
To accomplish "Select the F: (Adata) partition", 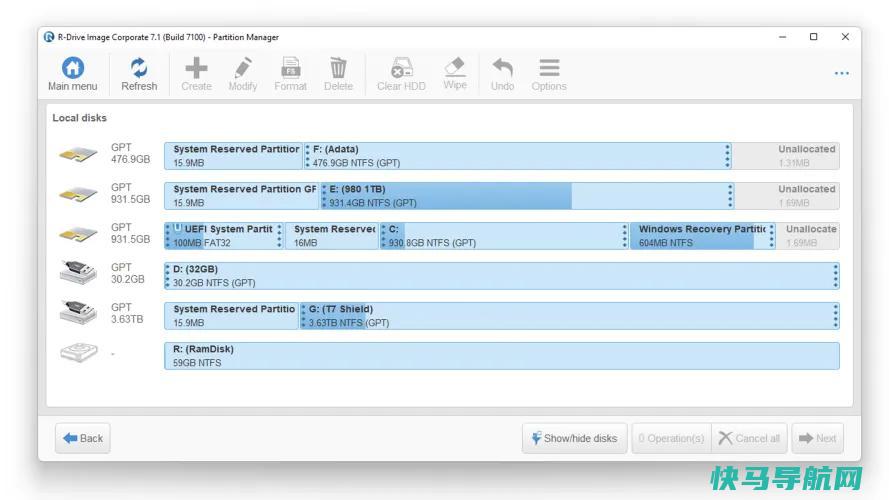I will [x=517, y=156].
